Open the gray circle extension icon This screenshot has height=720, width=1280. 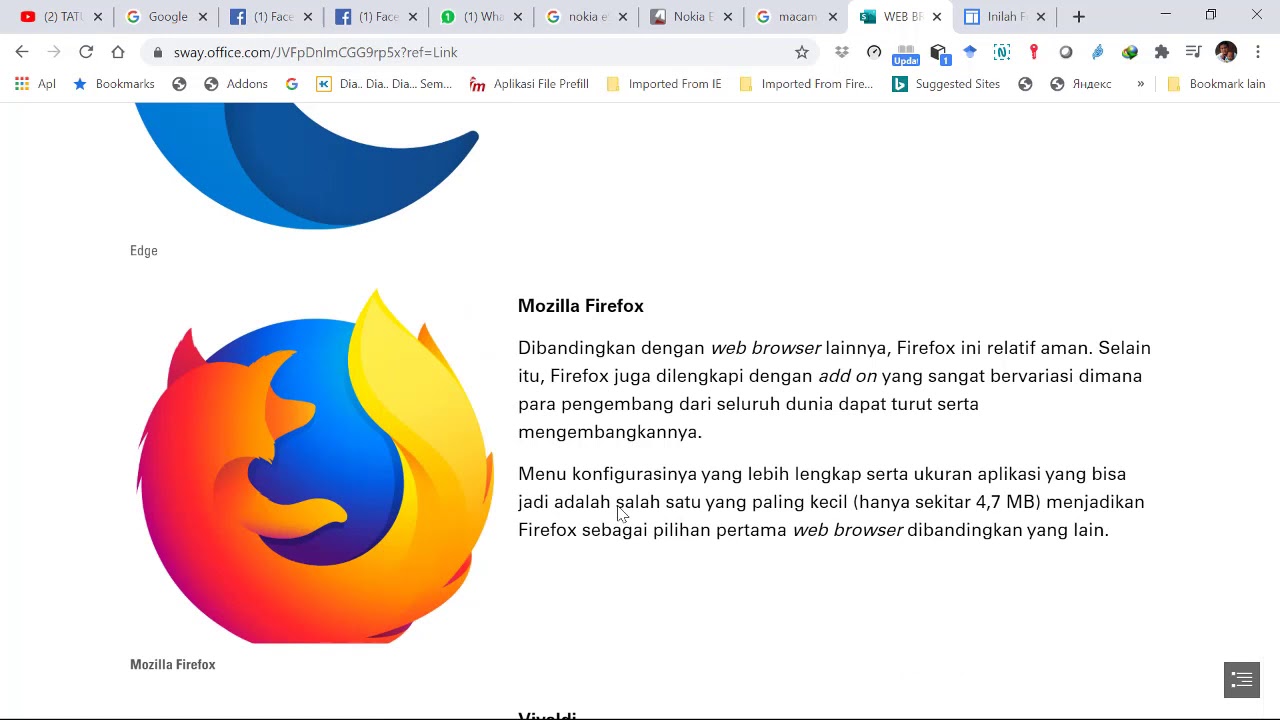pos(1066,52)
